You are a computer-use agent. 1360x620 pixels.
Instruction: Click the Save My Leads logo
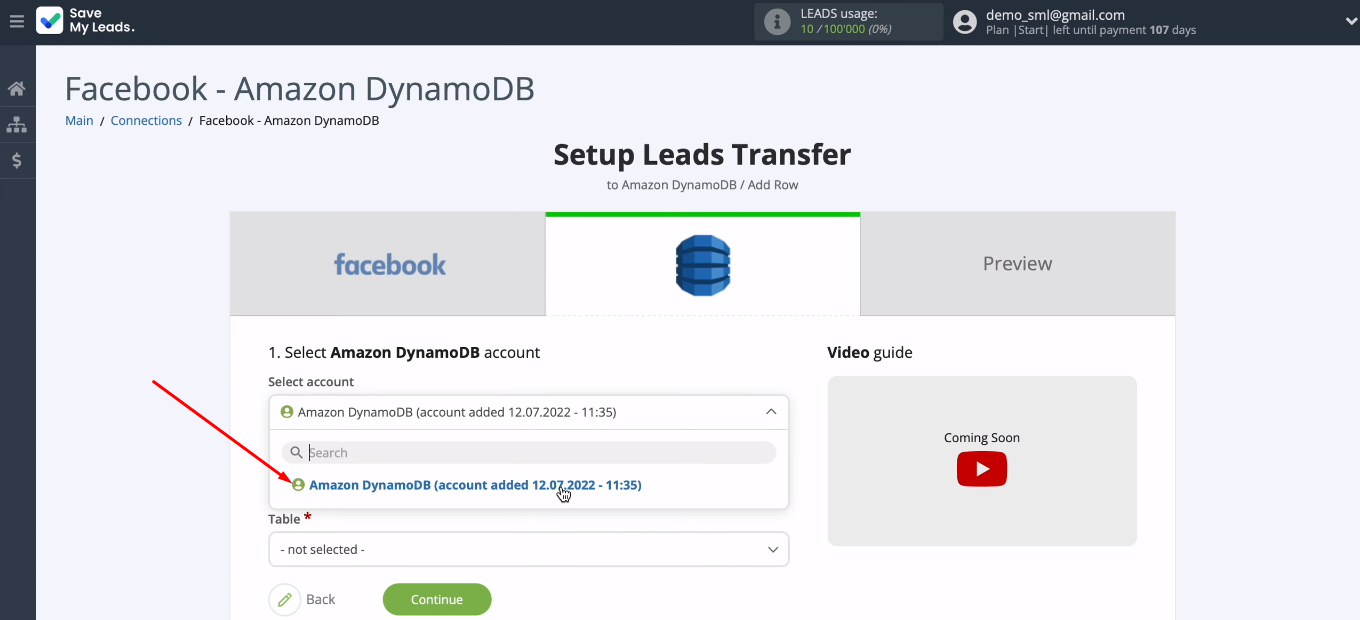(x=85, y=21)
